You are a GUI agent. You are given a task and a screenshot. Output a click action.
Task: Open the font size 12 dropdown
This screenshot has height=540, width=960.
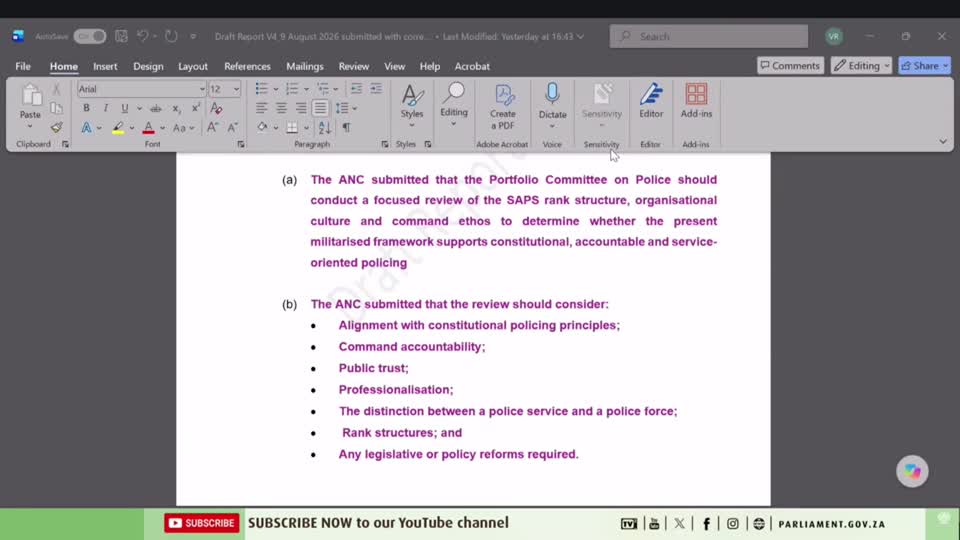pyautogui.click(x=236, y=89)
